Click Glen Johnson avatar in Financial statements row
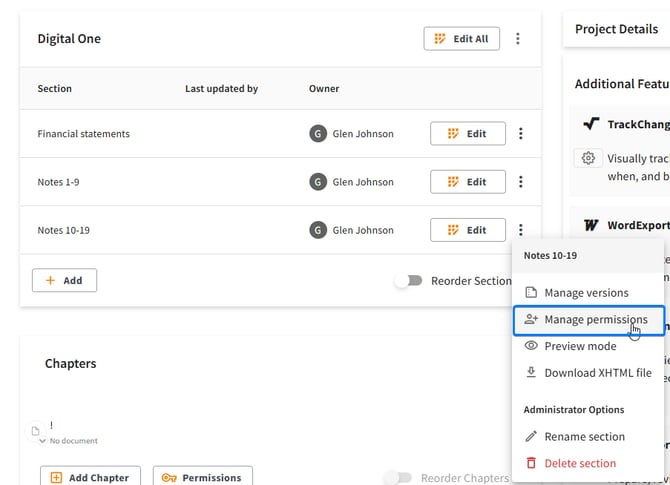 tap(318, 134)
